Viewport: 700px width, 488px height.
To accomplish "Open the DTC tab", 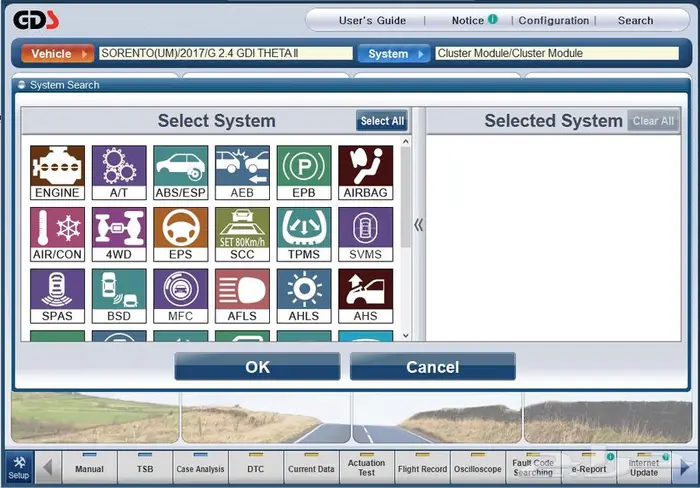I will coord(256,468).
